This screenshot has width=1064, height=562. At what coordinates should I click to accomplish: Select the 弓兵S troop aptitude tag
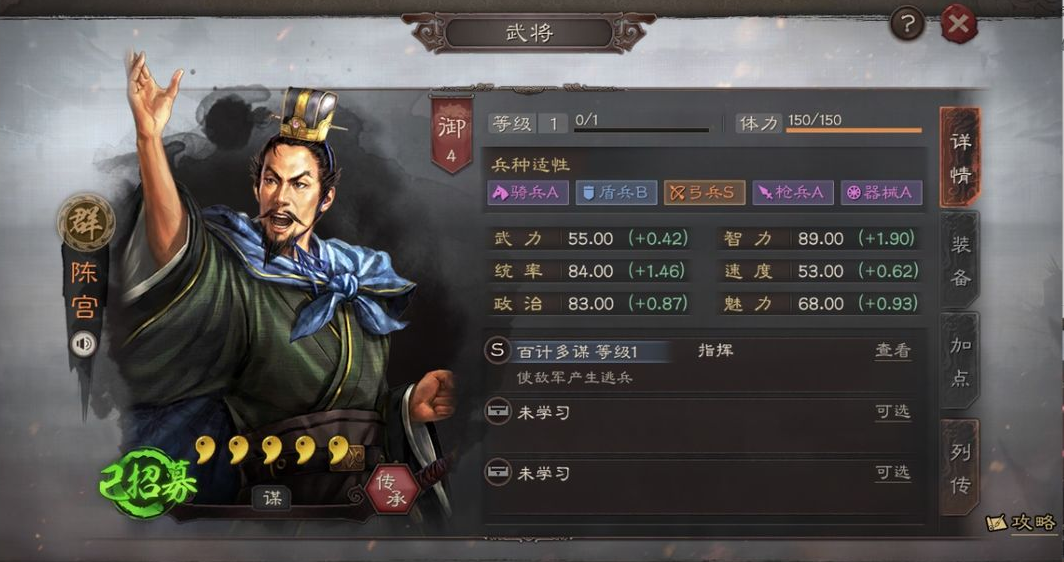704,193
